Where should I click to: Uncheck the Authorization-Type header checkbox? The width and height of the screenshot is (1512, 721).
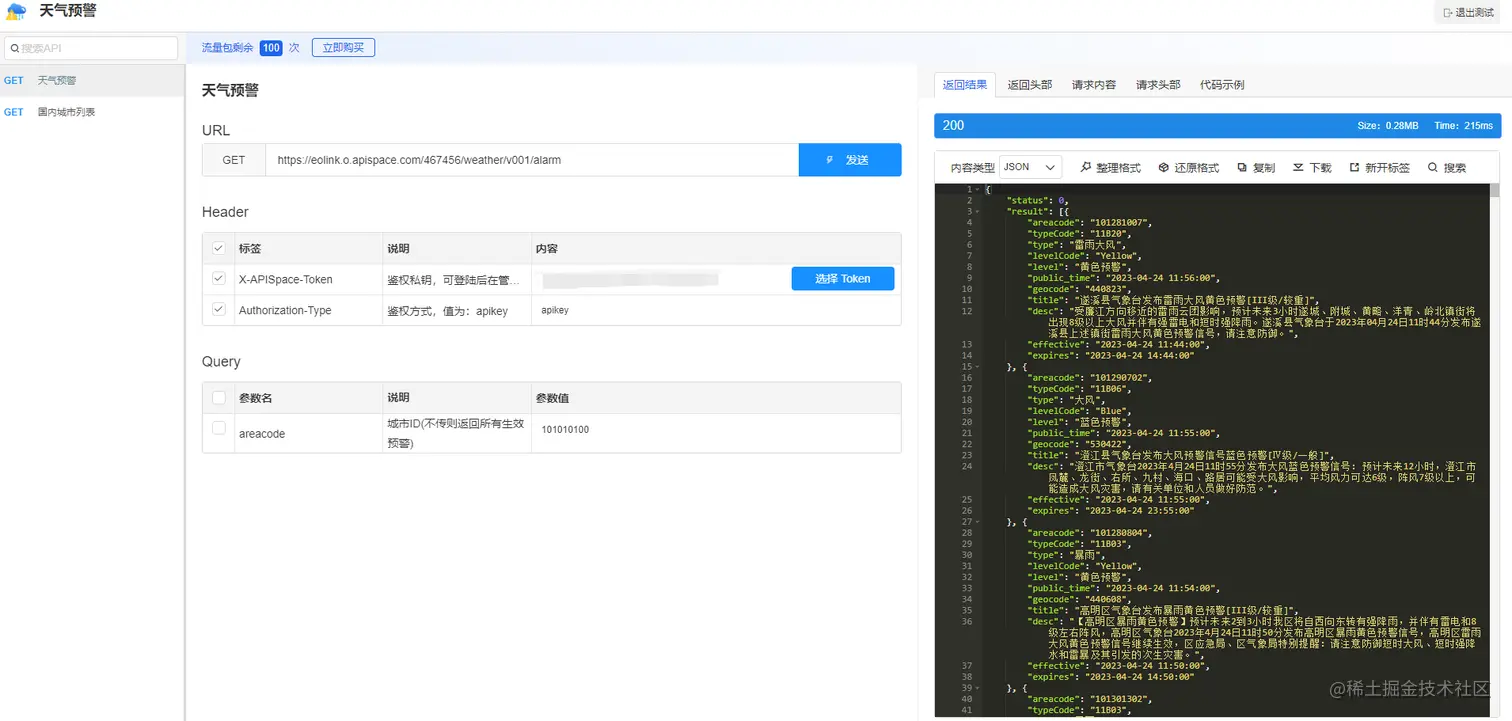(218, 310)
